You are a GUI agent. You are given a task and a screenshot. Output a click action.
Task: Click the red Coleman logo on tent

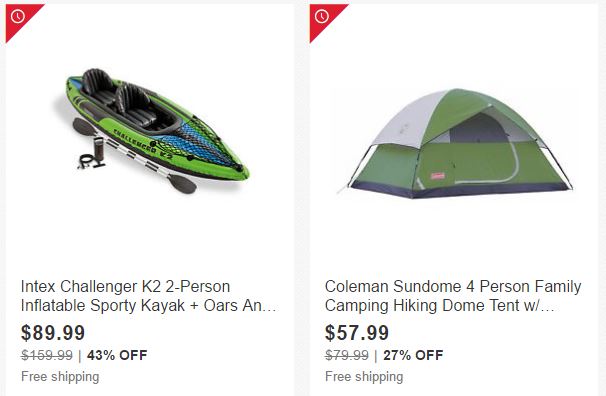[x=438, y=177]
